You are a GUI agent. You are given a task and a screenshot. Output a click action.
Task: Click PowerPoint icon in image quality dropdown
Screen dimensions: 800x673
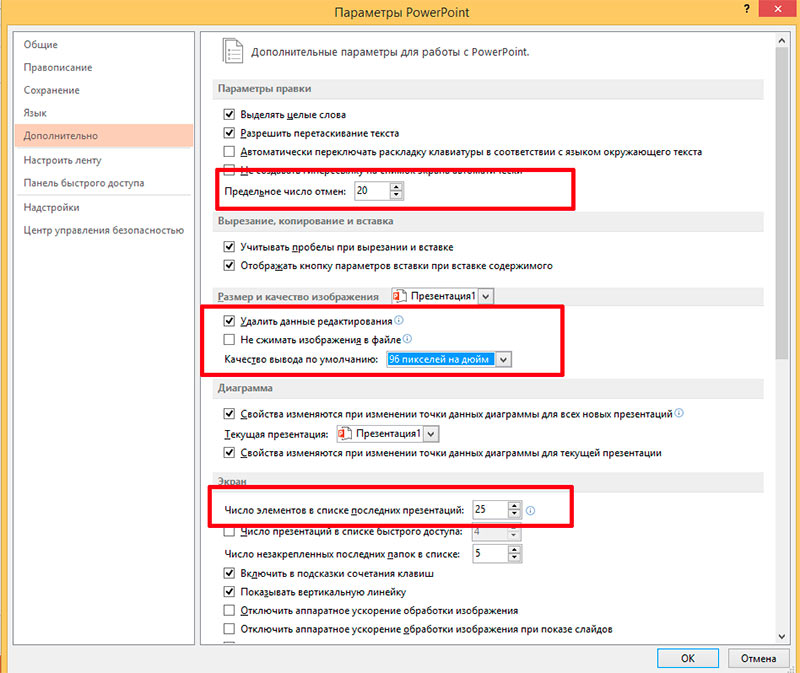pos(399,296)
